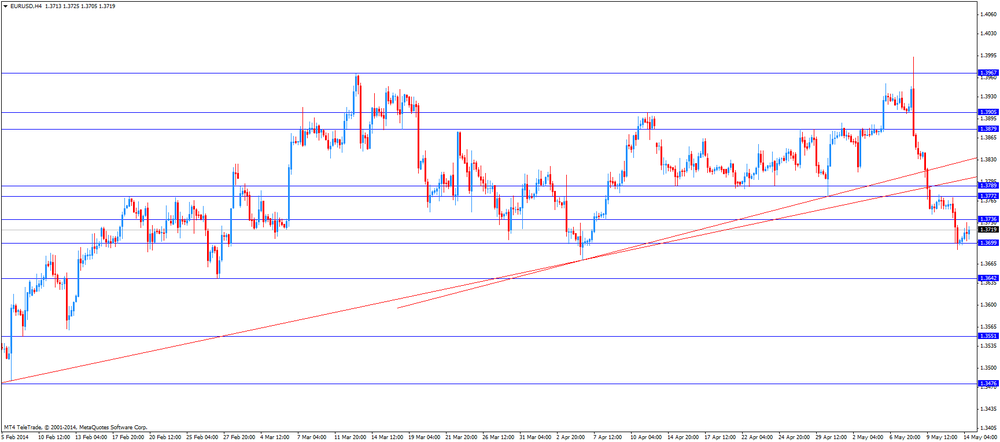Click the 7 Mar 04:00 time label
This screenshot has height=442, width=1000.
pos(310,438)
